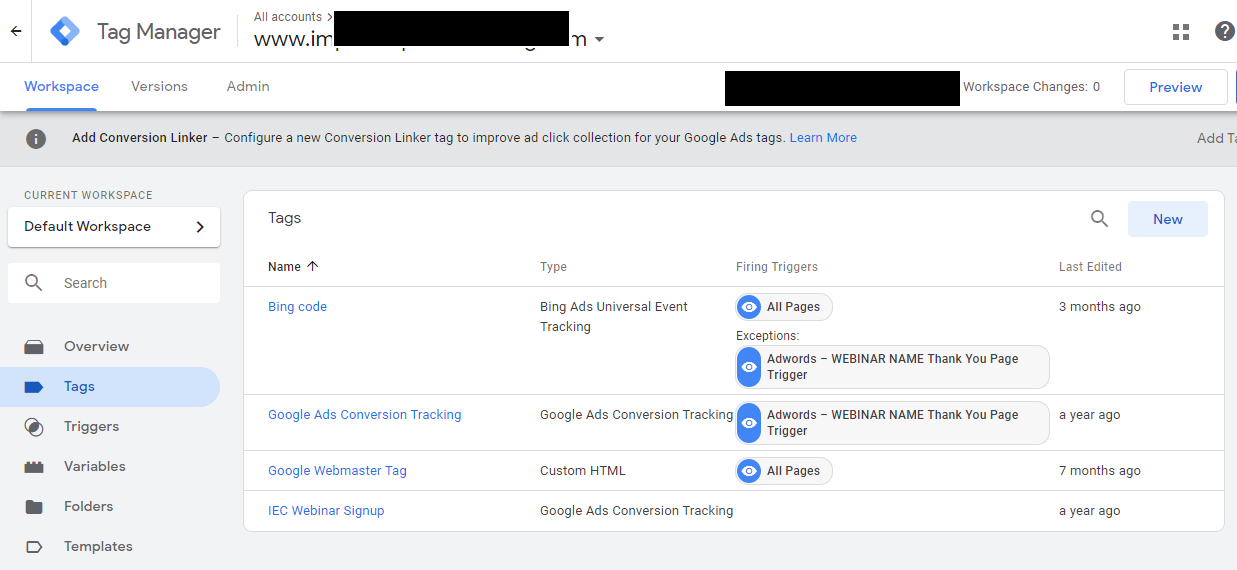1237x570 pixels.
Task: Click the Learn More link
Action: (823, 138)
